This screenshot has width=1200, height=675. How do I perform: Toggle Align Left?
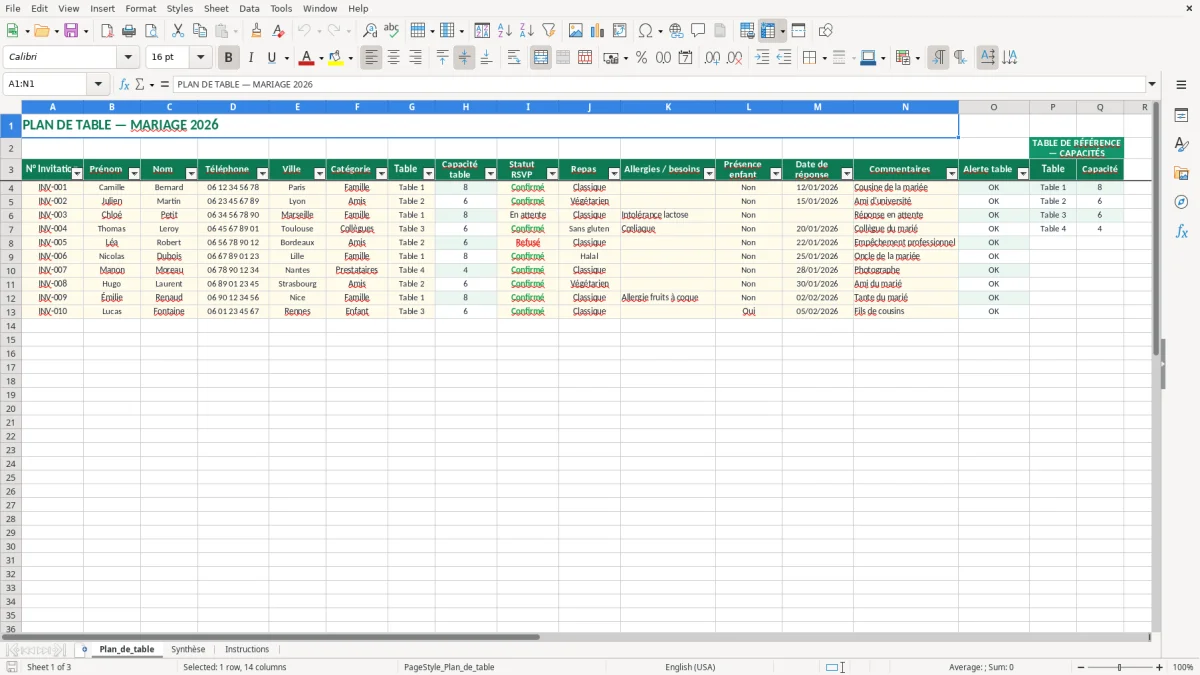(x=371, y=58)
